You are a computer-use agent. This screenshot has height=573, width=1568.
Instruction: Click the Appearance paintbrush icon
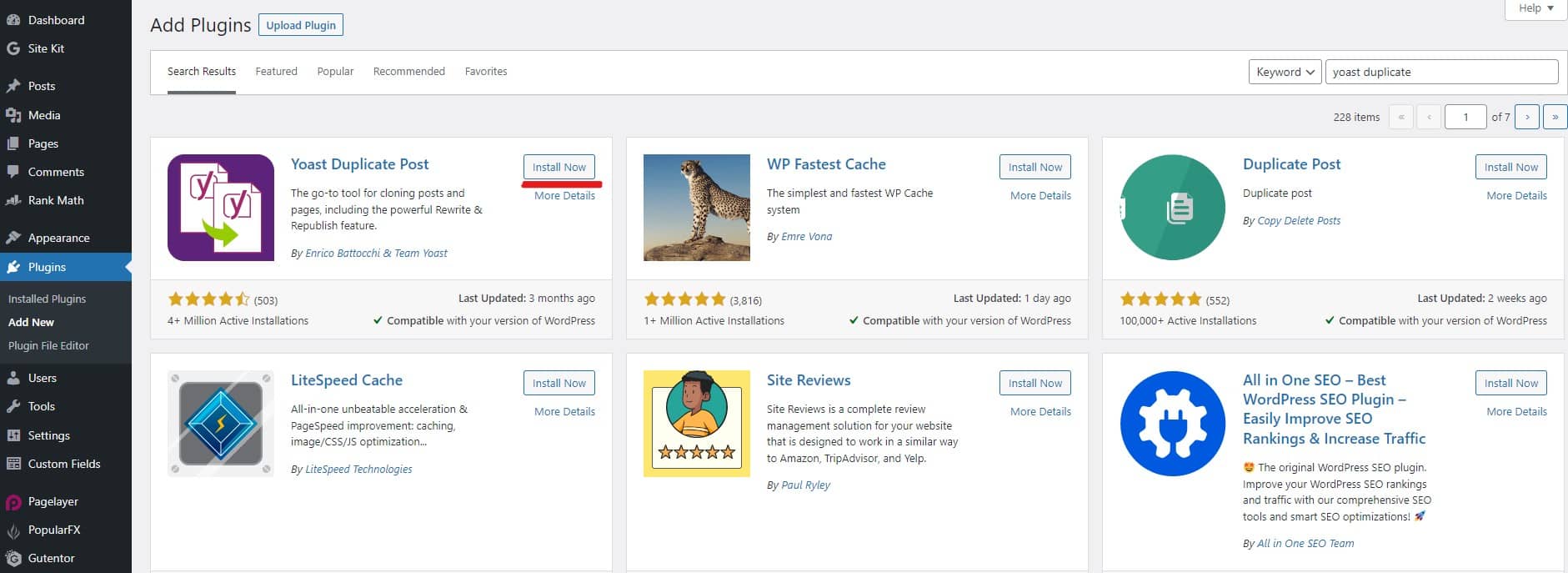click(x=13, y=238)
